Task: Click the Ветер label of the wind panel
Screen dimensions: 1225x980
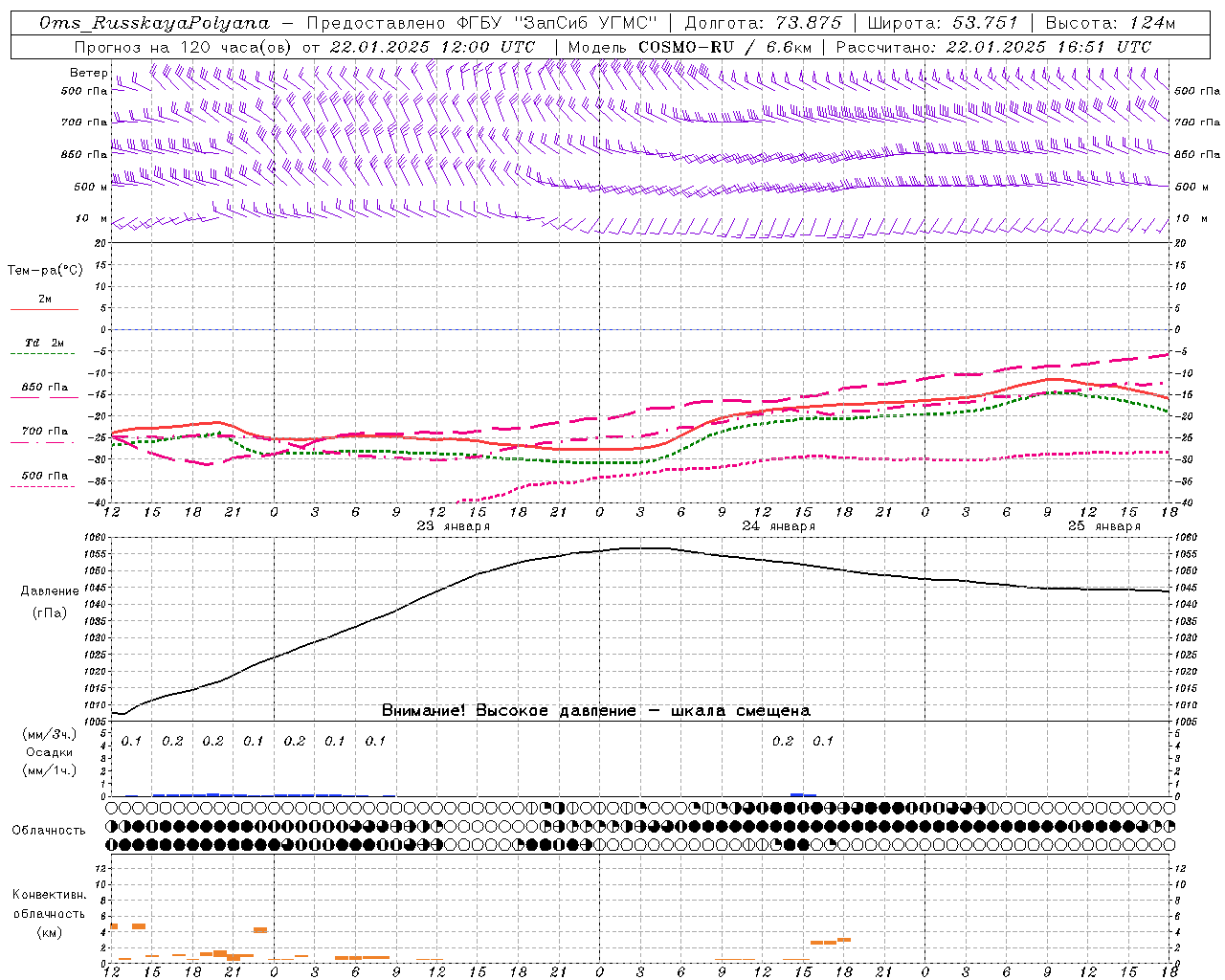Action: [x=89, y=73]
